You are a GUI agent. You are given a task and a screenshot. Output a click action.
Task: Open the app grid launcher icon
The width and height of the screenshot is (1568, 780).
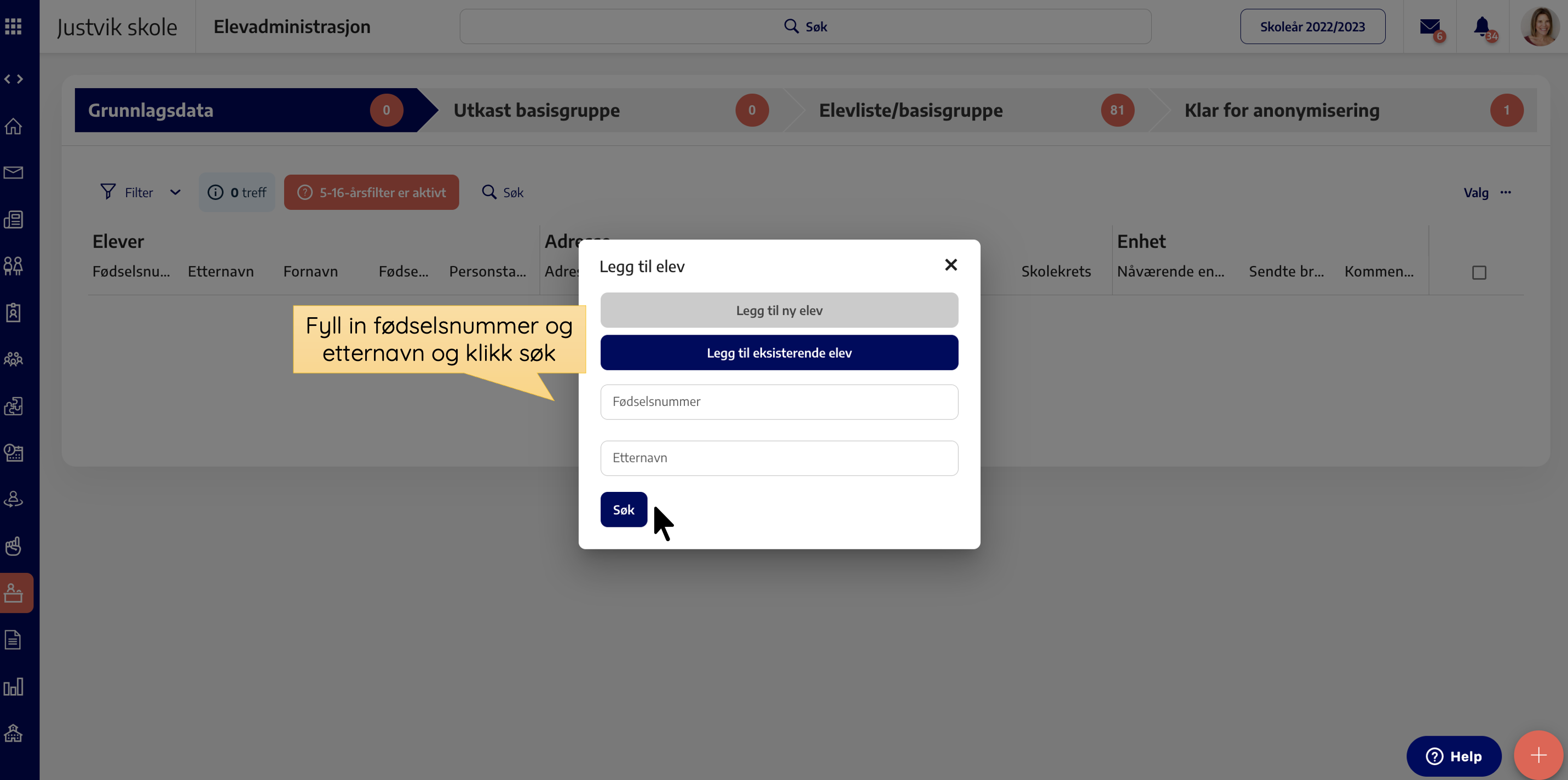pos(13,27)
